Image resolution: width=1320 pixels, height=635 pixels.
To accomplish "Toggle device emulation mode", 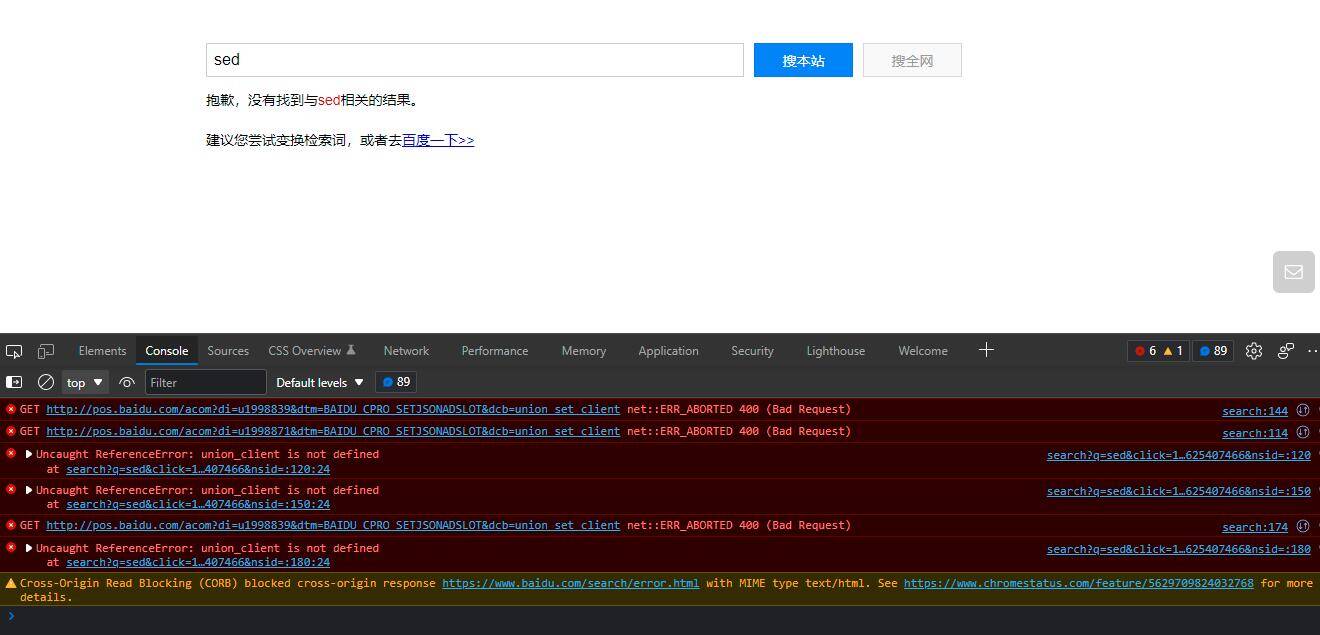I will 46,351.
